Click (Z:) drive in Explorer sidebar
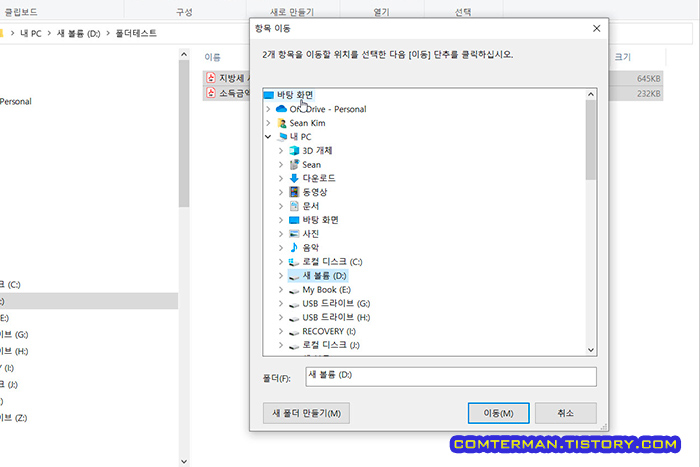The image size is (700, 467). [13, 418]
